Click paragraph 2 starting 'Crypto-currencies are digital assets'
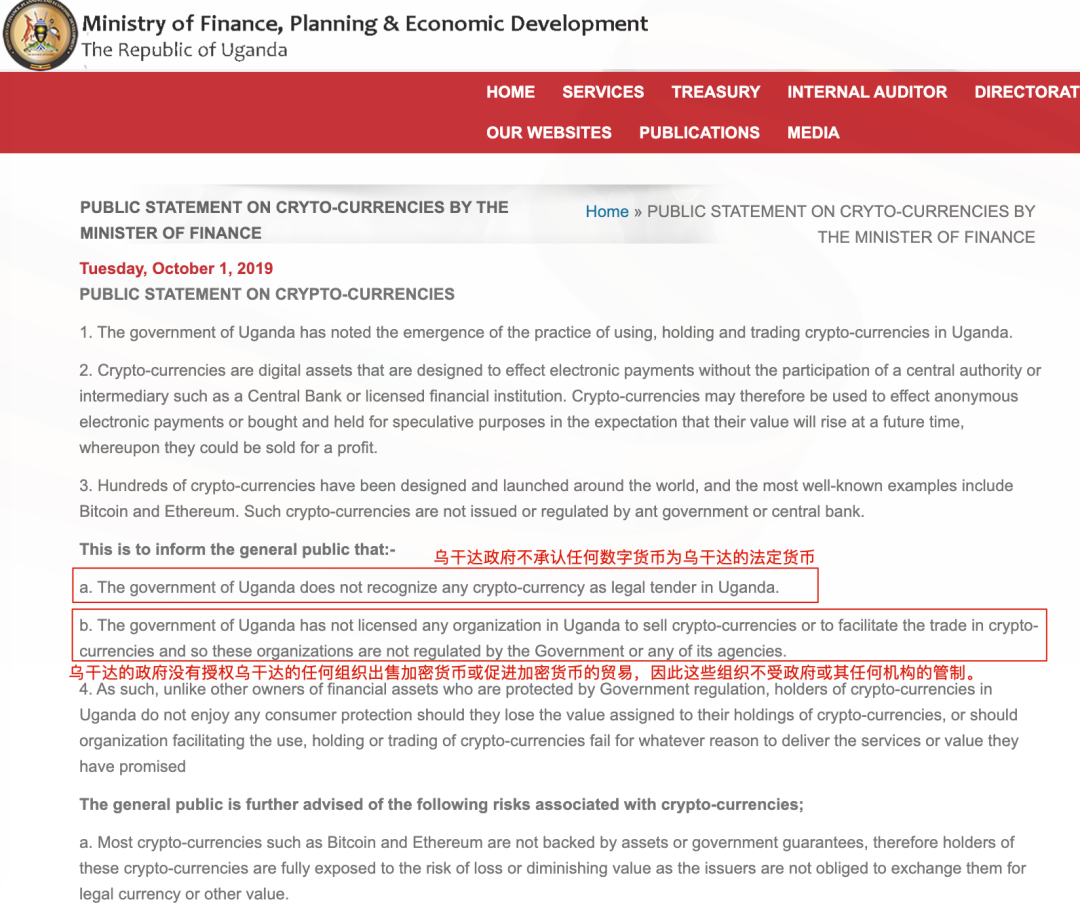1080x913 pixels. pos(560,409)
